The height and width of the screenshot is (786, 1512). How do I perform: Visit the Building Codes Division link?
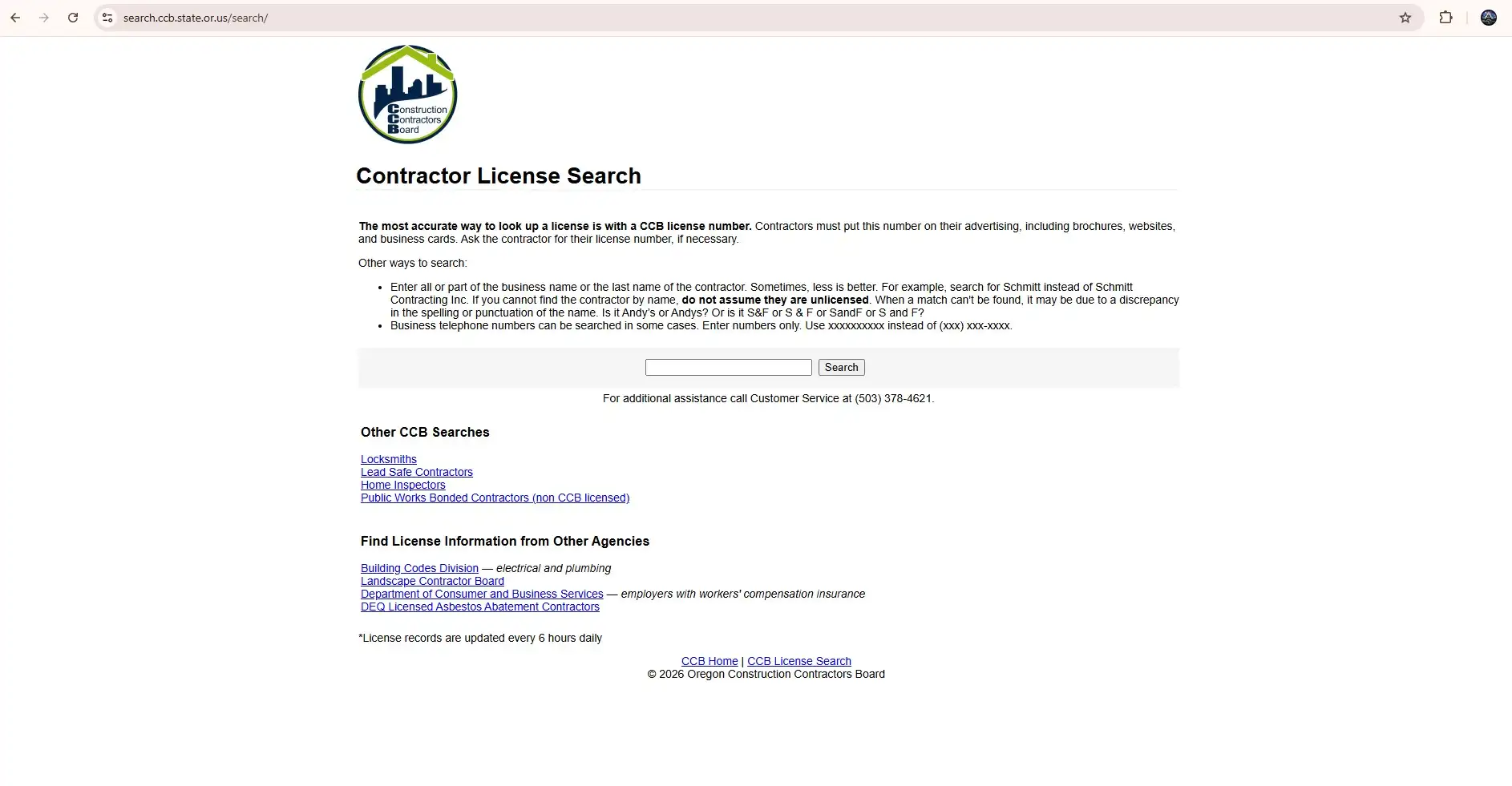coord(419,568)
